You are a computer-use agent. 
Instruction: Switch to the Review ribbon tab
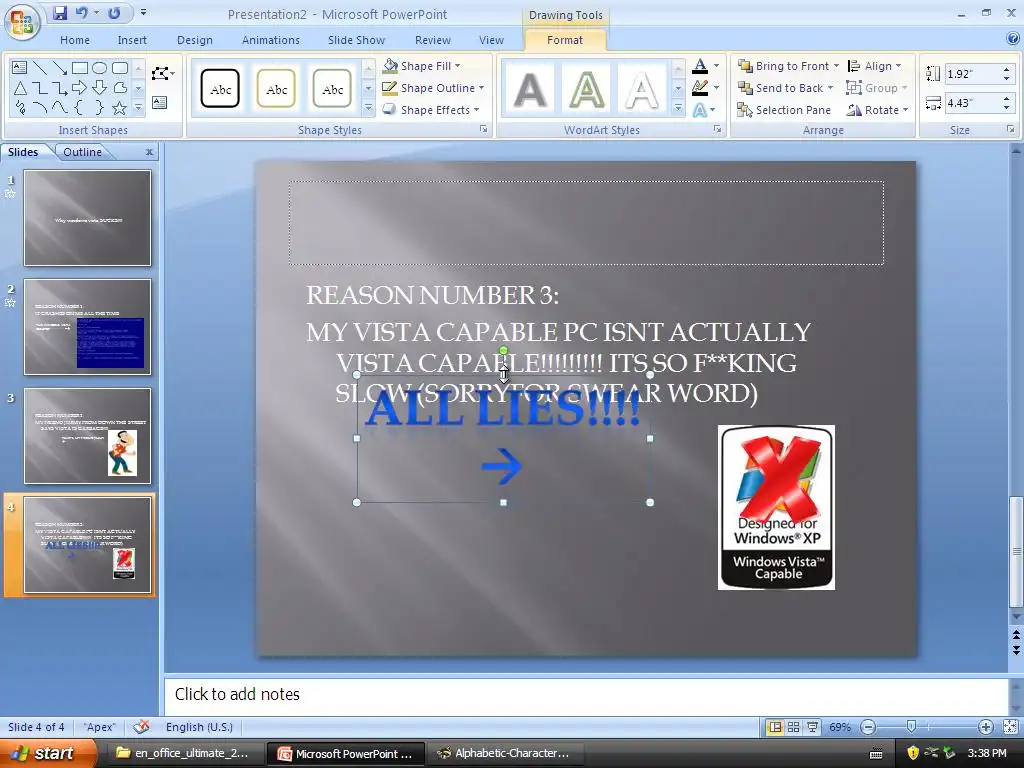click(x=432, y=40)
